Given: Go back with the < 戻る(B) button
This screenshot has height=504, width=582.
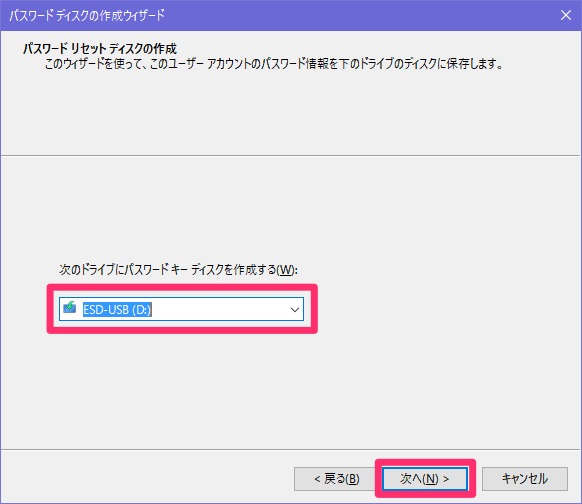Looking at the screenshot, I should click(337, 478).
